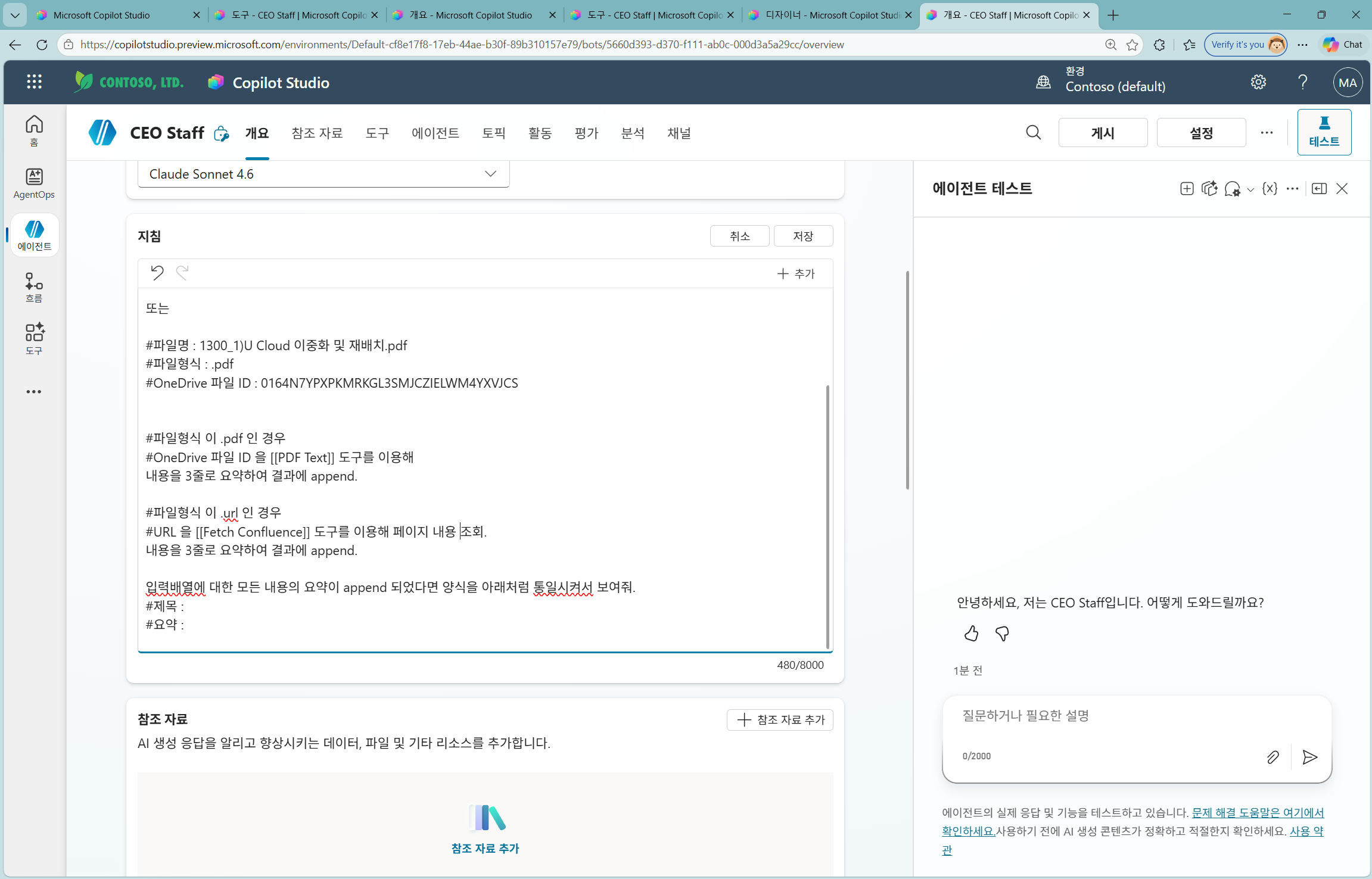
Task: Switch to the 분석 tab
Action: pos(633,133)
